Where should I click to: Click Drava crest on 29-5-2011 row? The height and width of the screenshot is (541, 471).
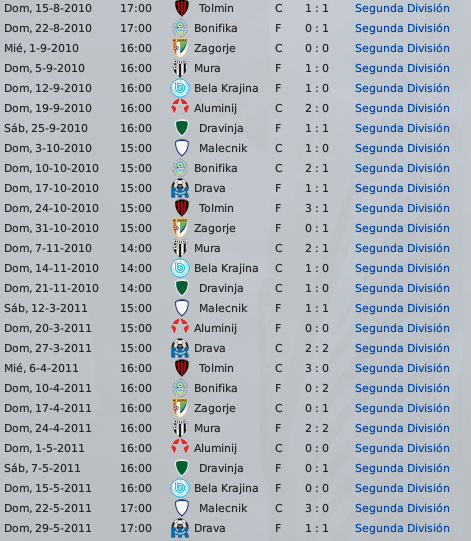(x=180, y=528)
